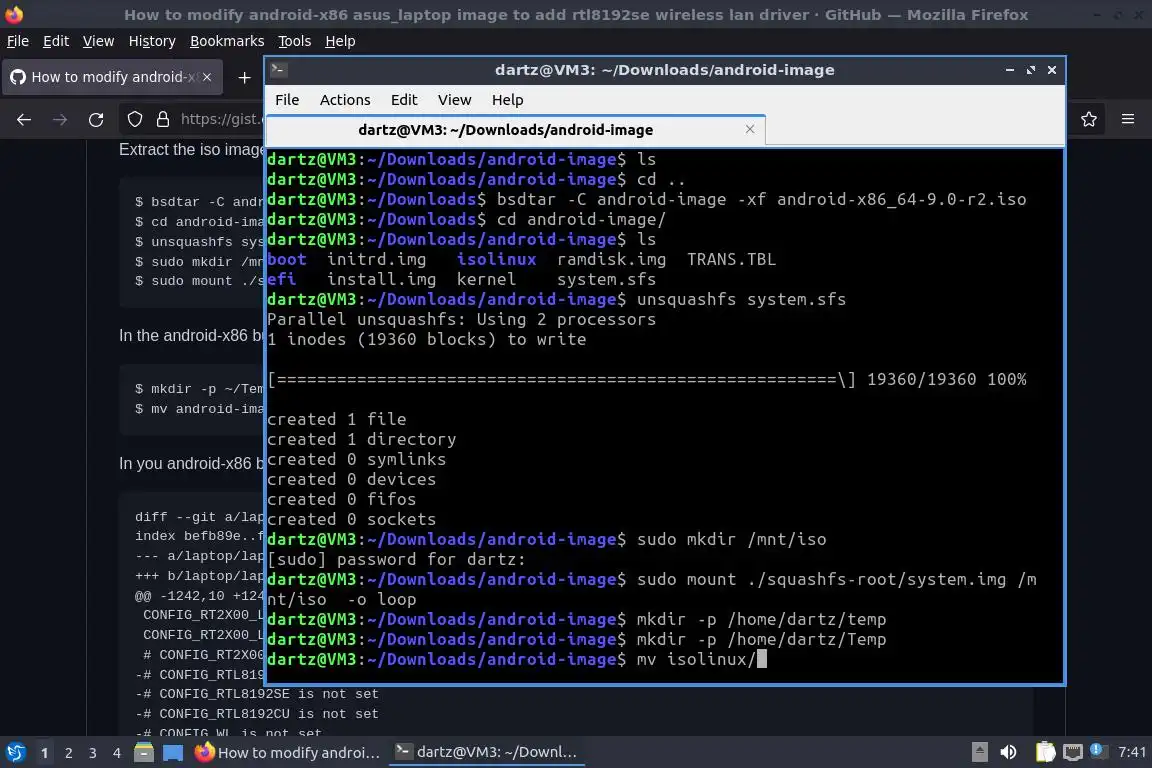Switch to workspace 3 in the pager
This screenshot has height=768, width=1152.
pyautogui.click(x=93, y=753)
